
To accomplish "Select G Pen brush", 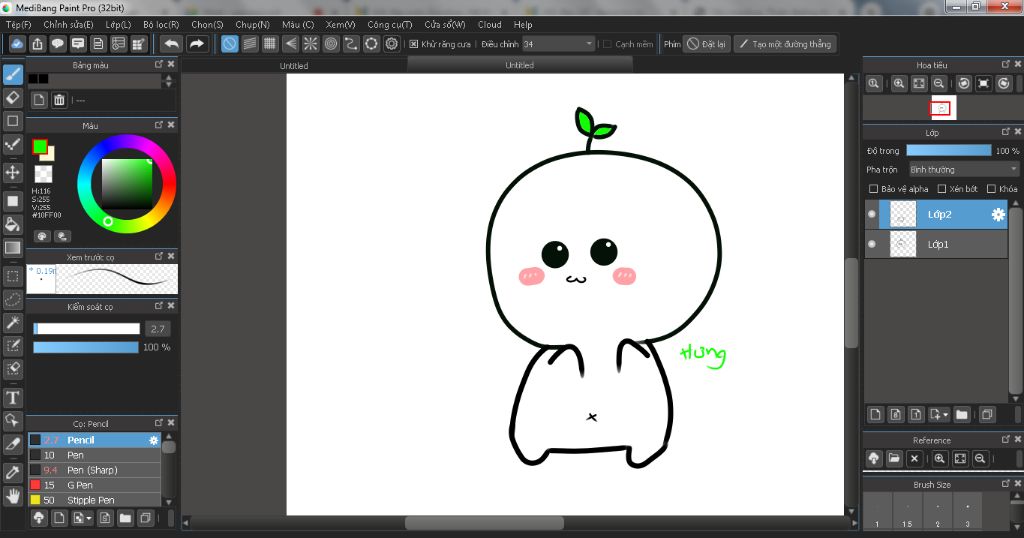I will [x=94, y=485].
